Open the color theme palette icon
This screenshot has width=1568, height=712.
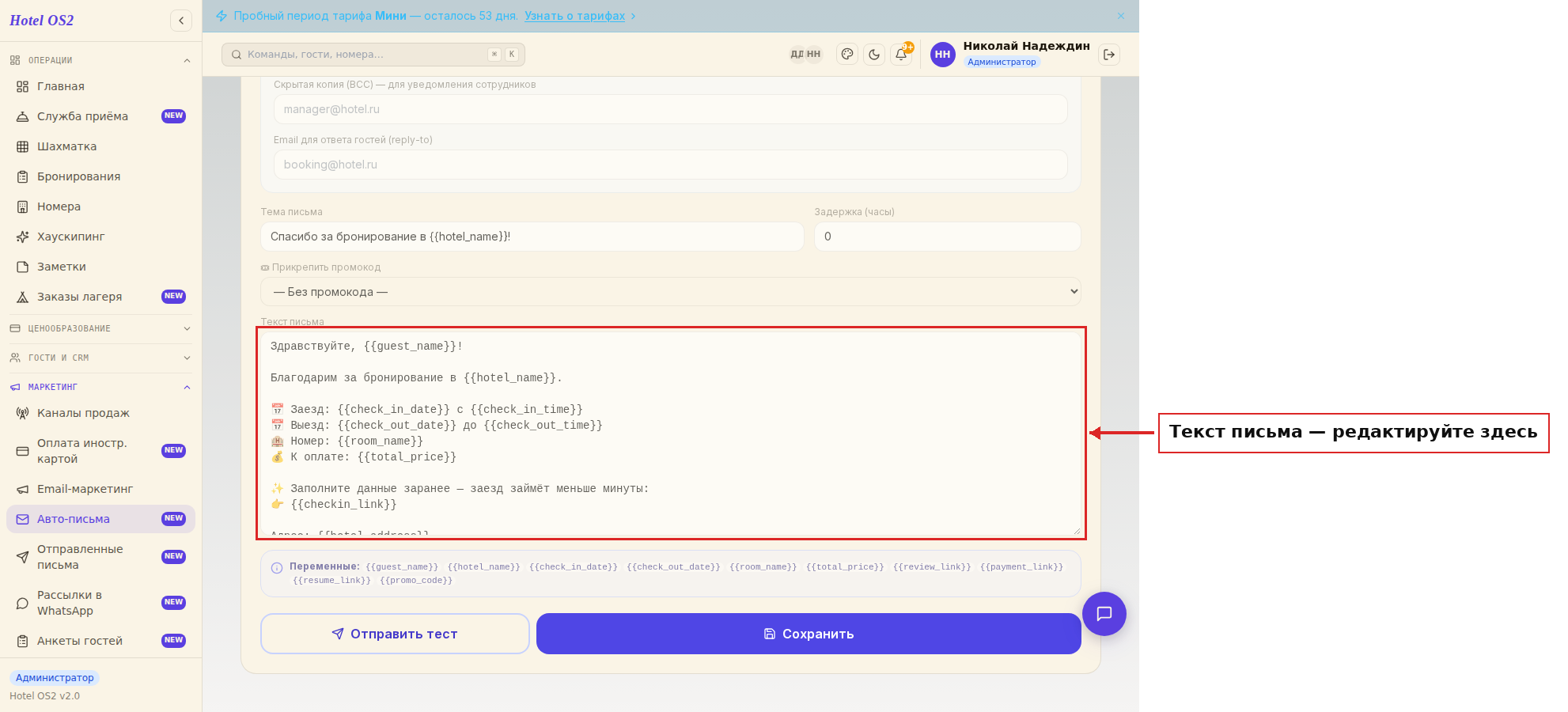pyautogui.click(x=847, y=55)
